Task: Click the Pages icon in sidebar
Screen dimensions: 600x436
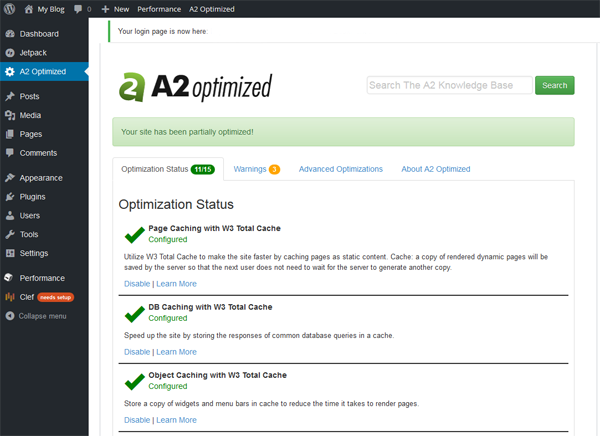Action: click(x=10, y=134)
